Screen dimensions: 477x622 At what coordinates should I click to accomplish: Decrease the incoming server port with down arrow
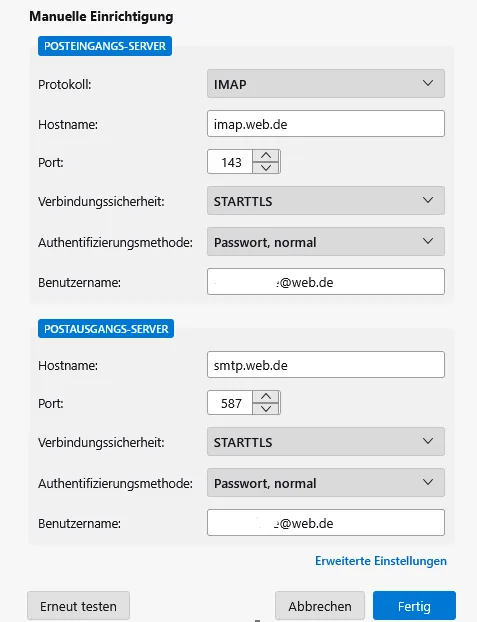[266, 167]
